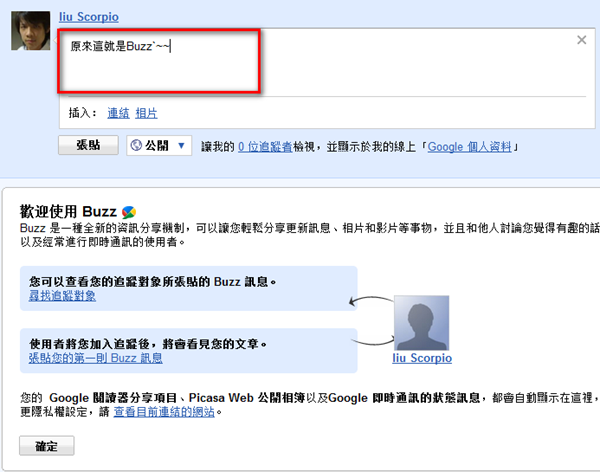The height and width of the screenshot is (472, 600).
Task: Open 查看目前連結的網站 link
Action: tap(164, 412)
